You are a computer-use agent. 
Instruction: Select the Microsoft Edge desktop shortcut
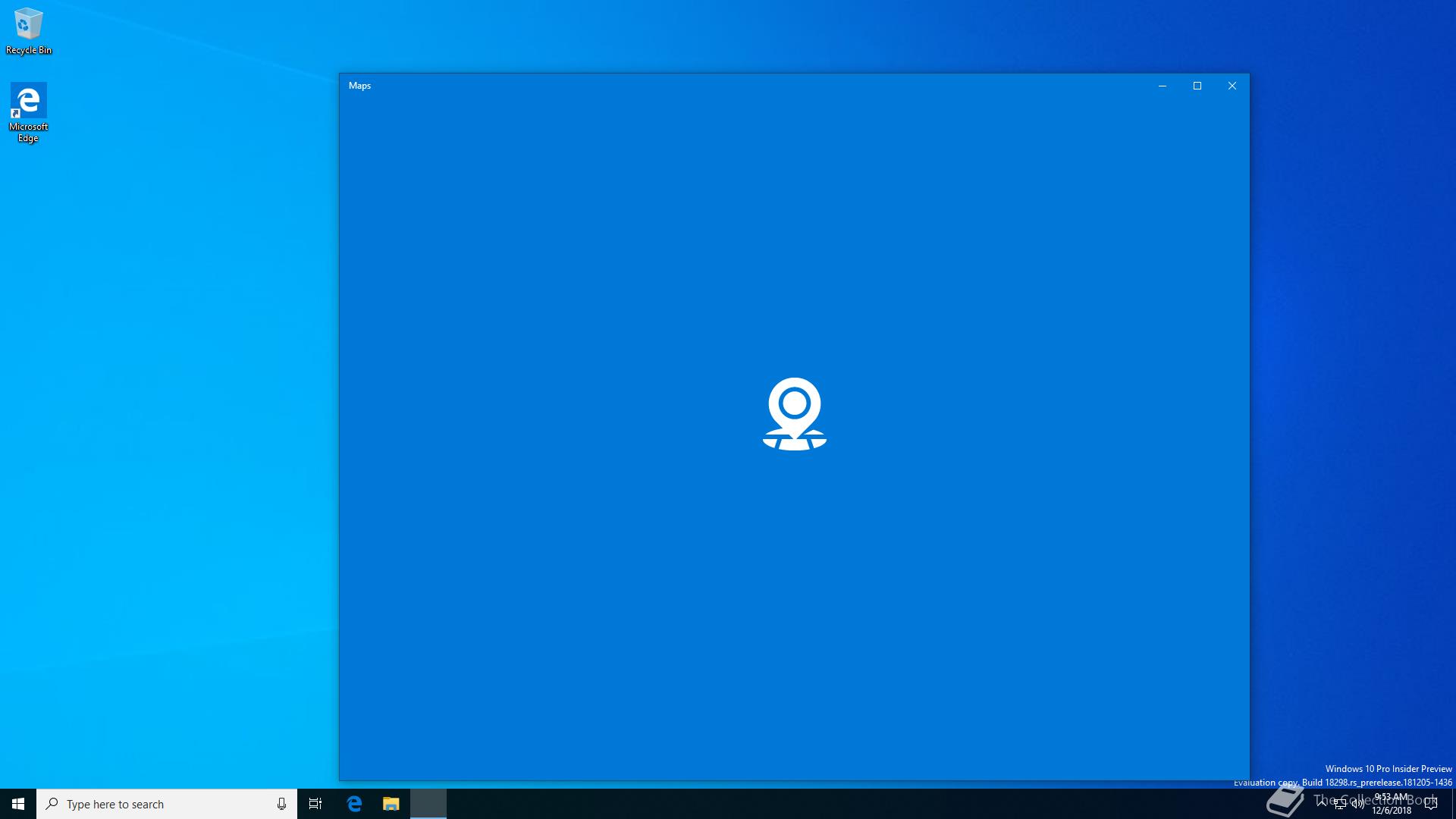coord(28,112)
